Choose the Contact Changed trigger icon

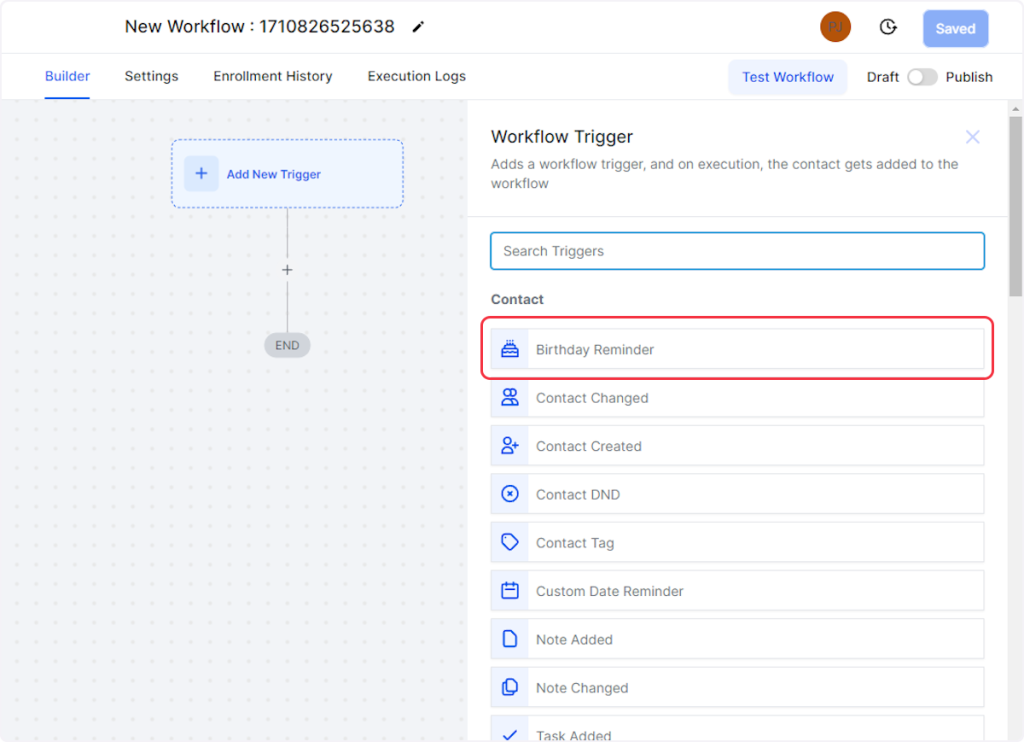click(x=510, y=398)
